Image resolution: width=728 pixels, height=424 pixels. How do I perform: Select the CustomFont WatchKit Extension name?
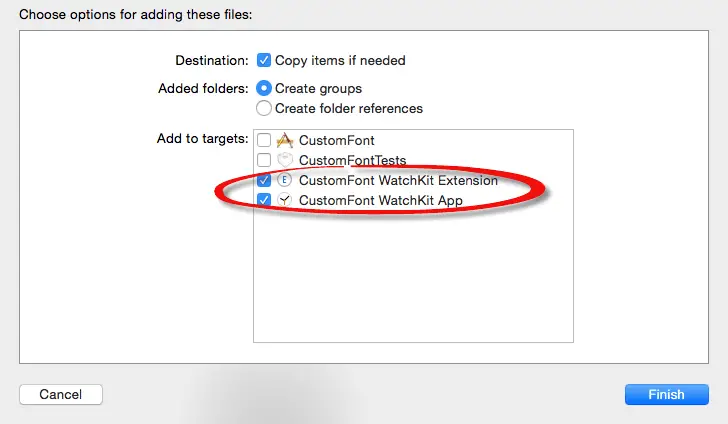(398, 181)
